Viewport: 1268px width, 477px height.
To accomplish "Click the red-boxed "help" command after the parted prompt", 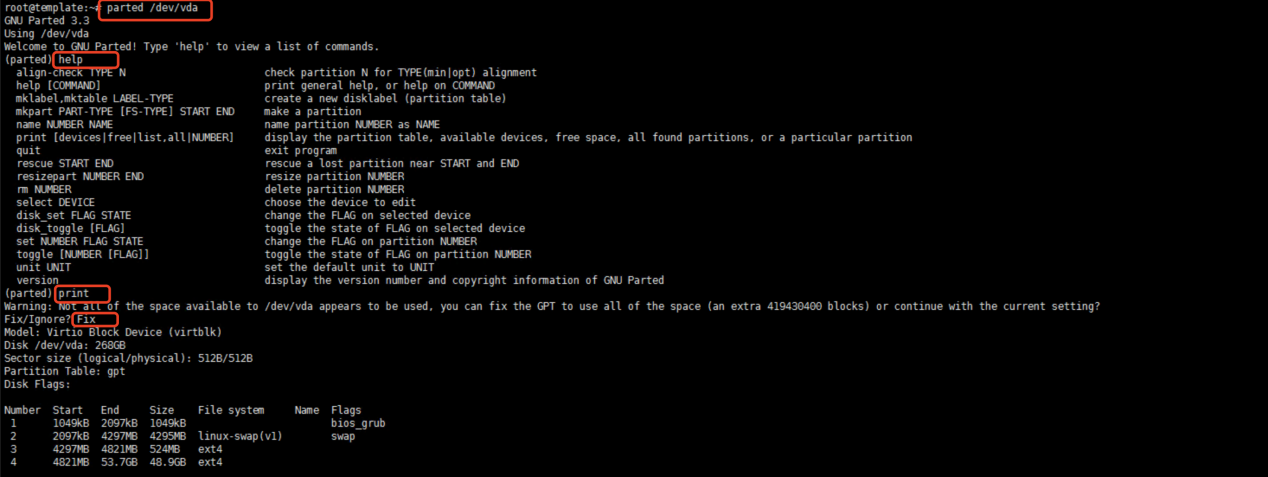I will tap(71, 60).
